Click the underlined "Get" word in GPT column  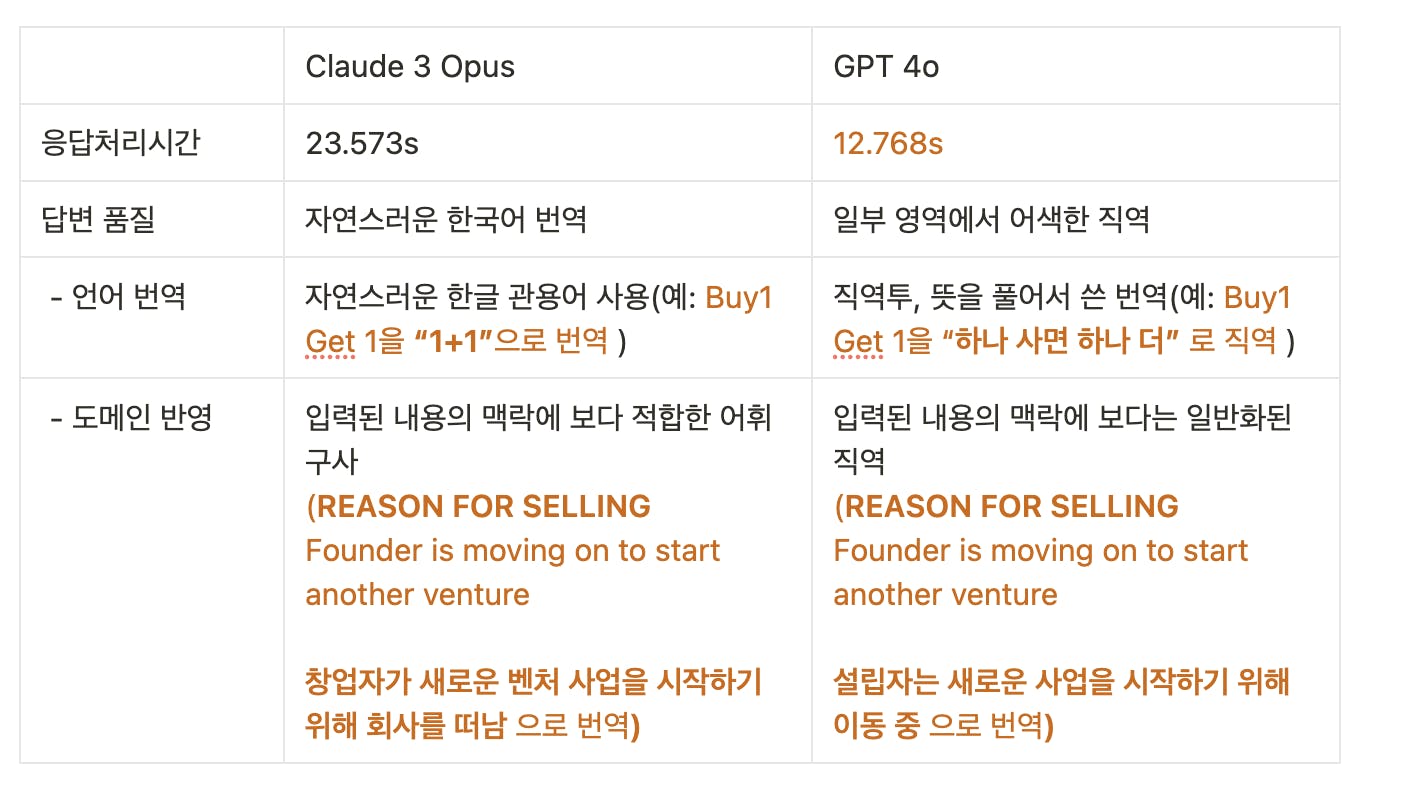[858, 341]
